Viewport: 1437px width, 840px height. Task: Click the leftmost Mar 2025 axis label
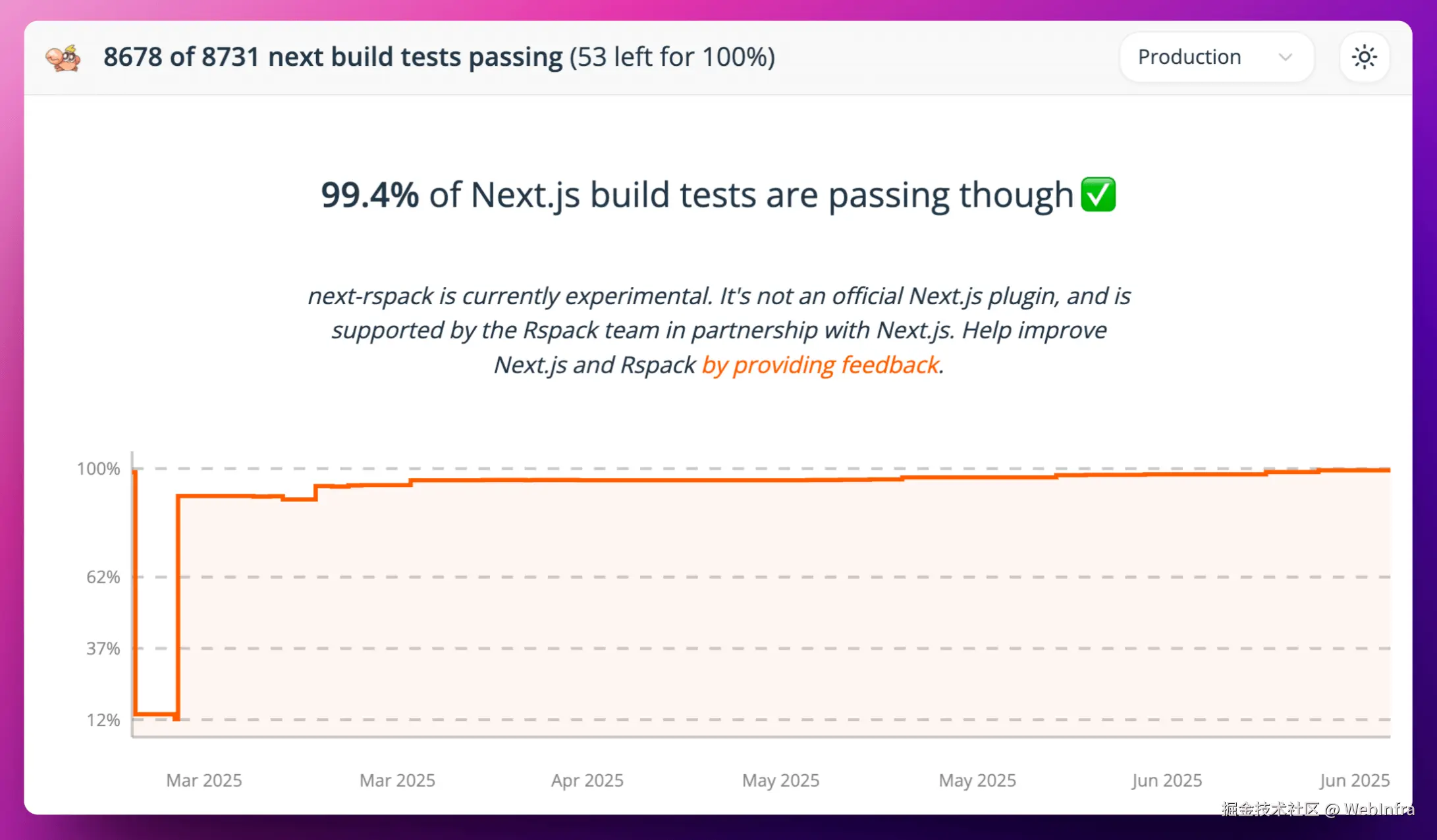point(204,781)
